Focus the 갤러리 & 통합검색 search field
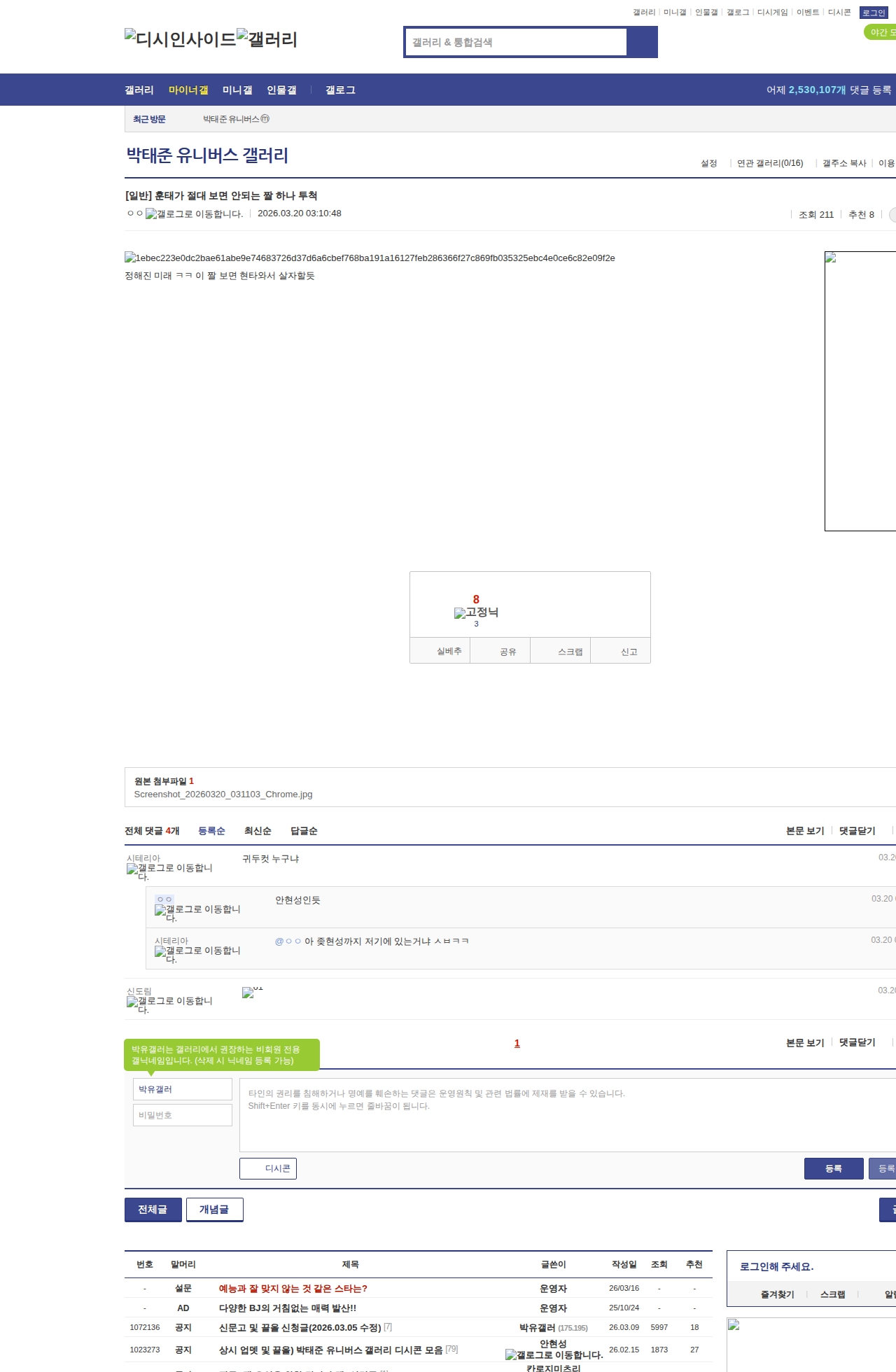Screen dimensions: 896x1372 tap(517, 42)
